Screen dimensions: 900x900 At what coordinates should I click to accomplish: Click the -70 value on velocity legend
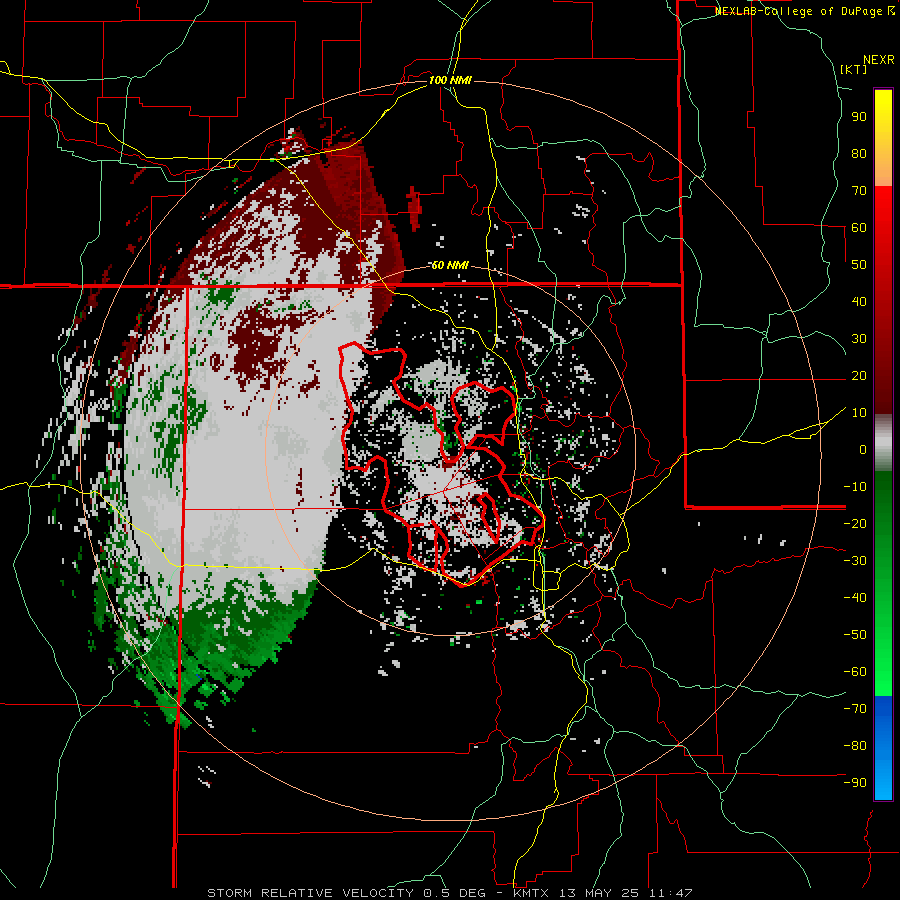(x=855, y=709)
